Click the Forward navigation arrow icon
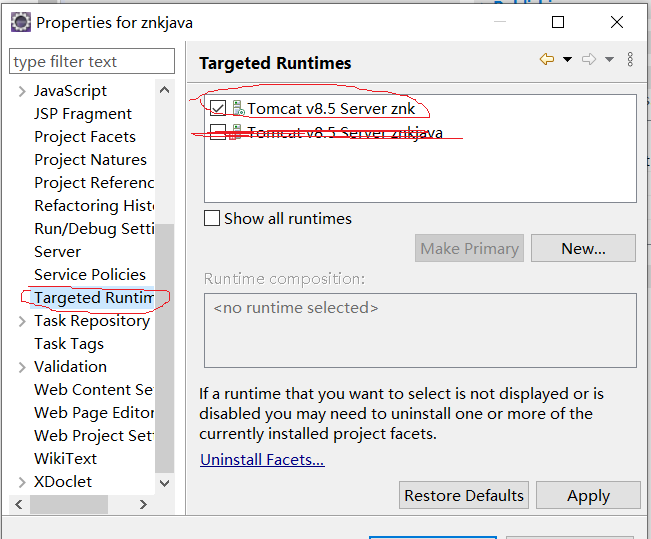This screenshot has width=651, height=539. tap(589, 59)
